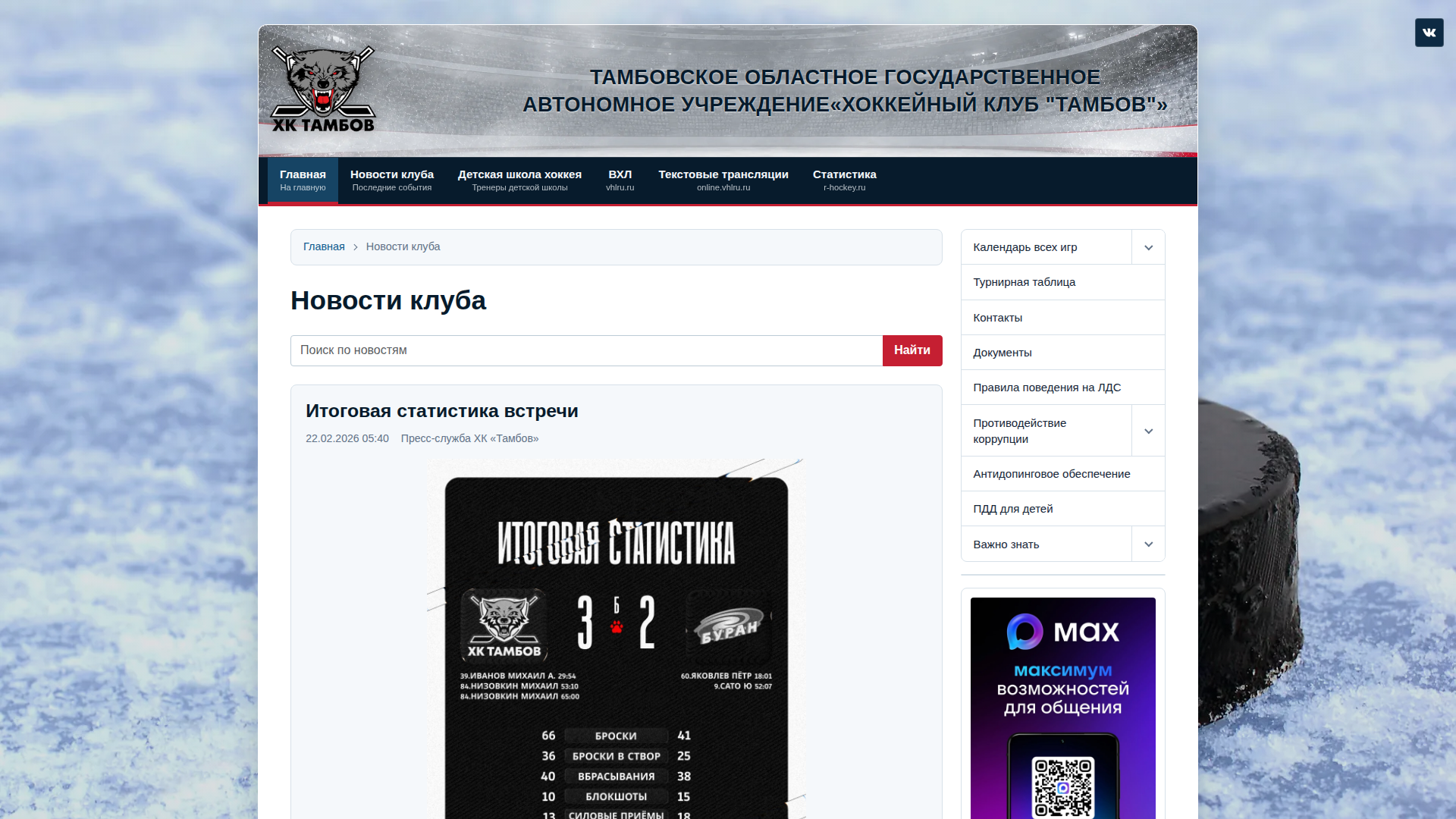The image size is (1456, 819).
Task: Click the Новости клуба page heading
Action: pos(388,301)
